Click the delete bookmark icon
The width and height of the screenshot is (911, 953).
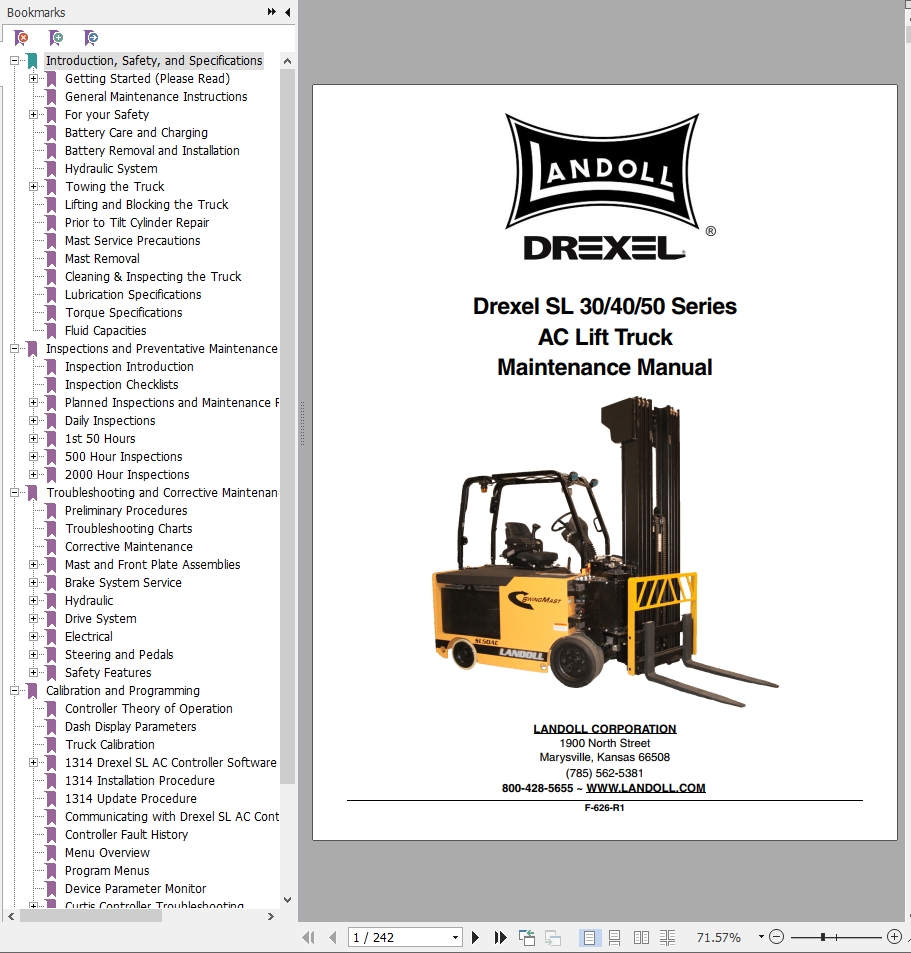point(21,38)
